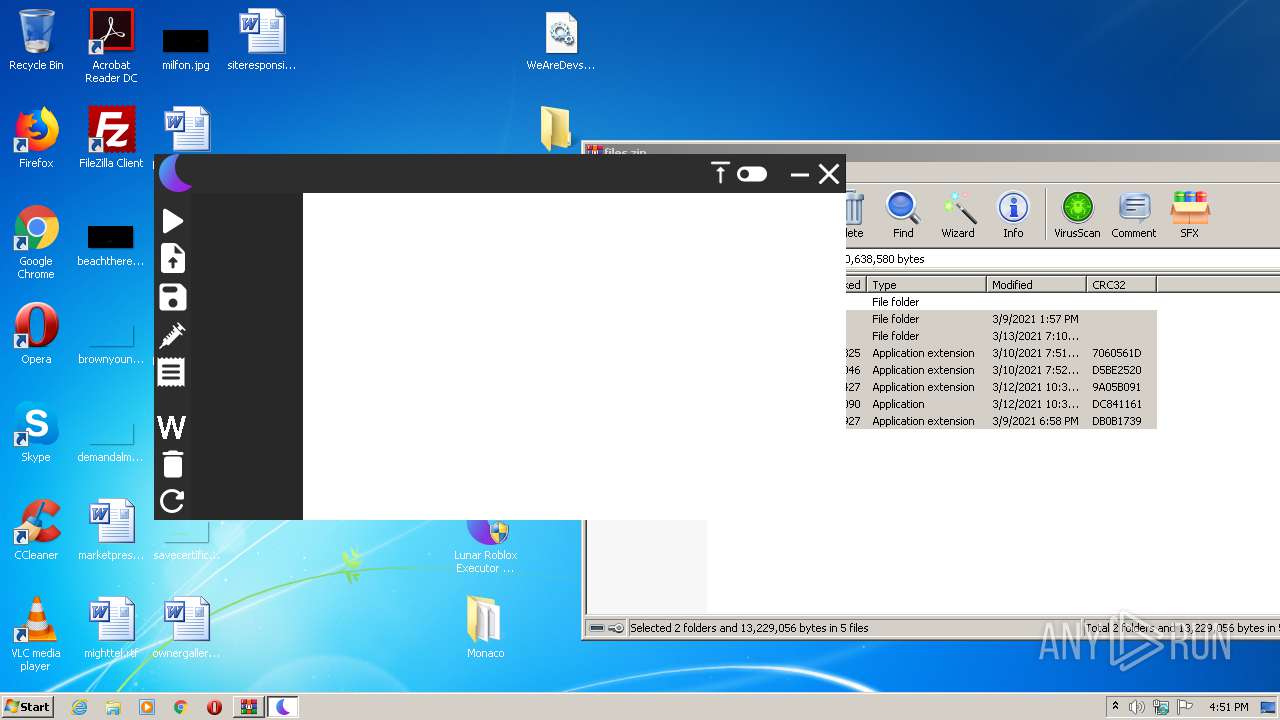Launch CCleaner from desktop
This screenshot has width=1280, height=720.
36,530
